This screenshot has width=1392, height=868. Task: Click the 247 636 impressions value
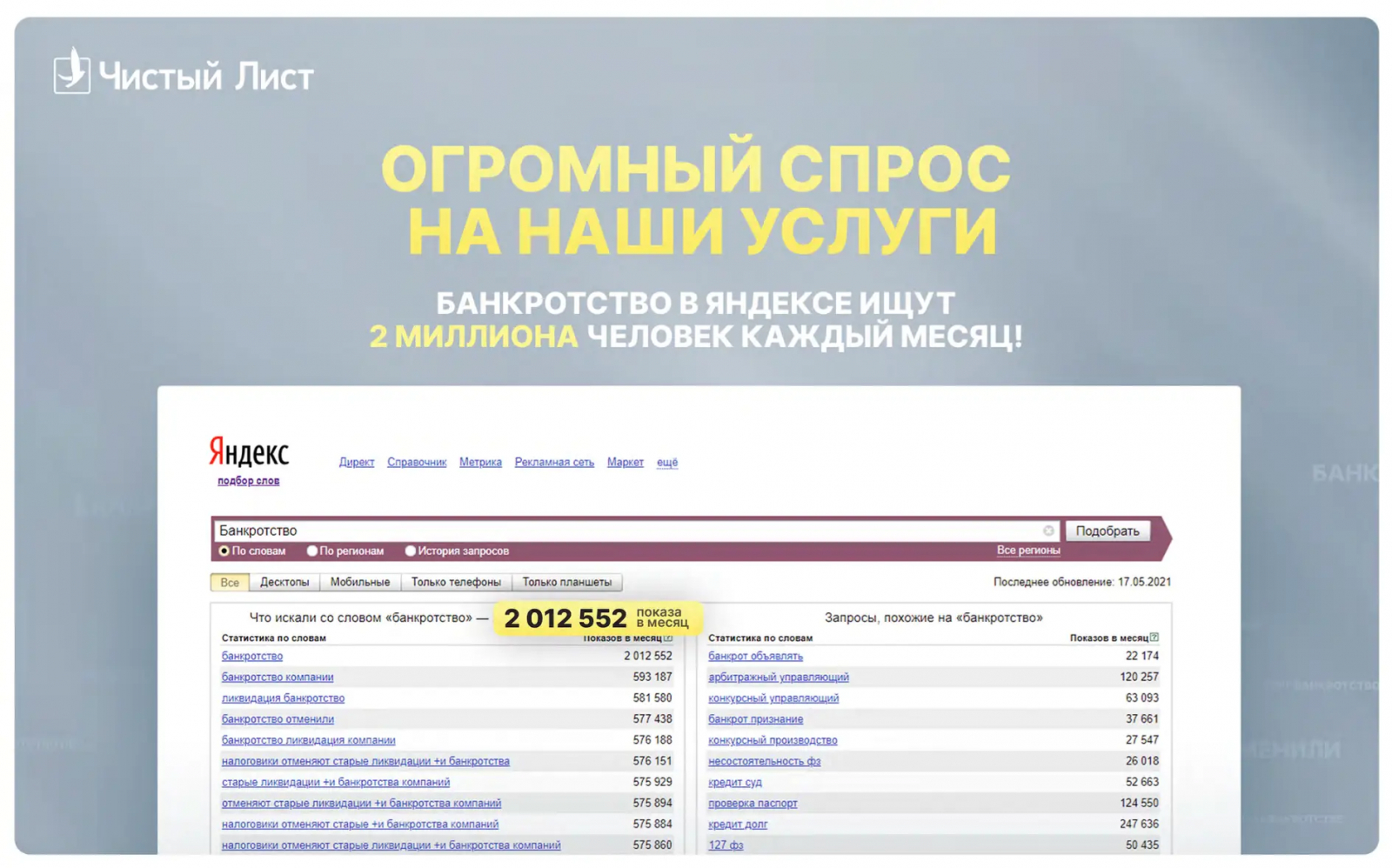[x=1140, y=824]
